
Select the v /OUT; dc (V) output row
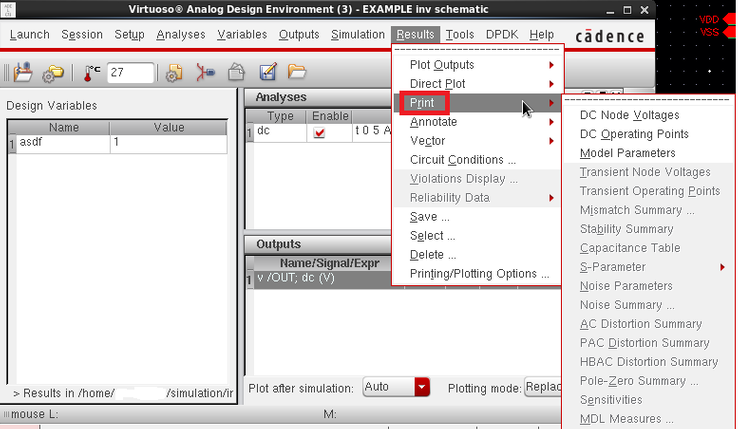(x=321, y=278)
